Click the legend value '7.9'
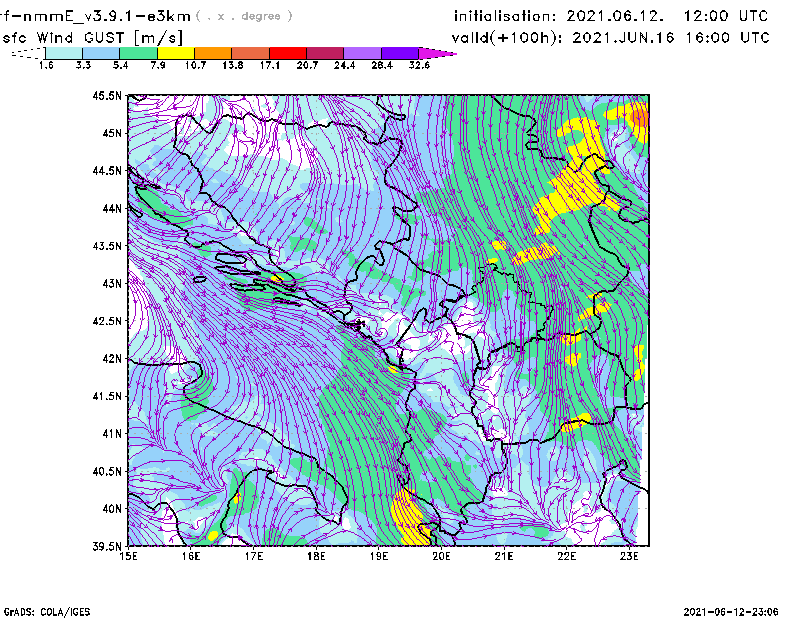Image resolution: width=800 pixels, height=618 pixels. click(158, 65)
